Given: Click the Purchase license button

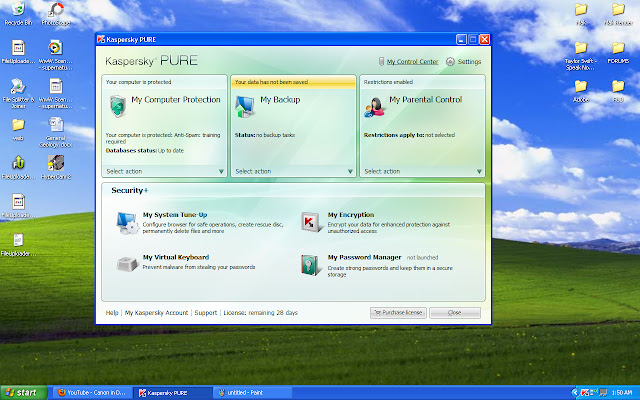Looking at the screenshot, I should click(398, 313).
